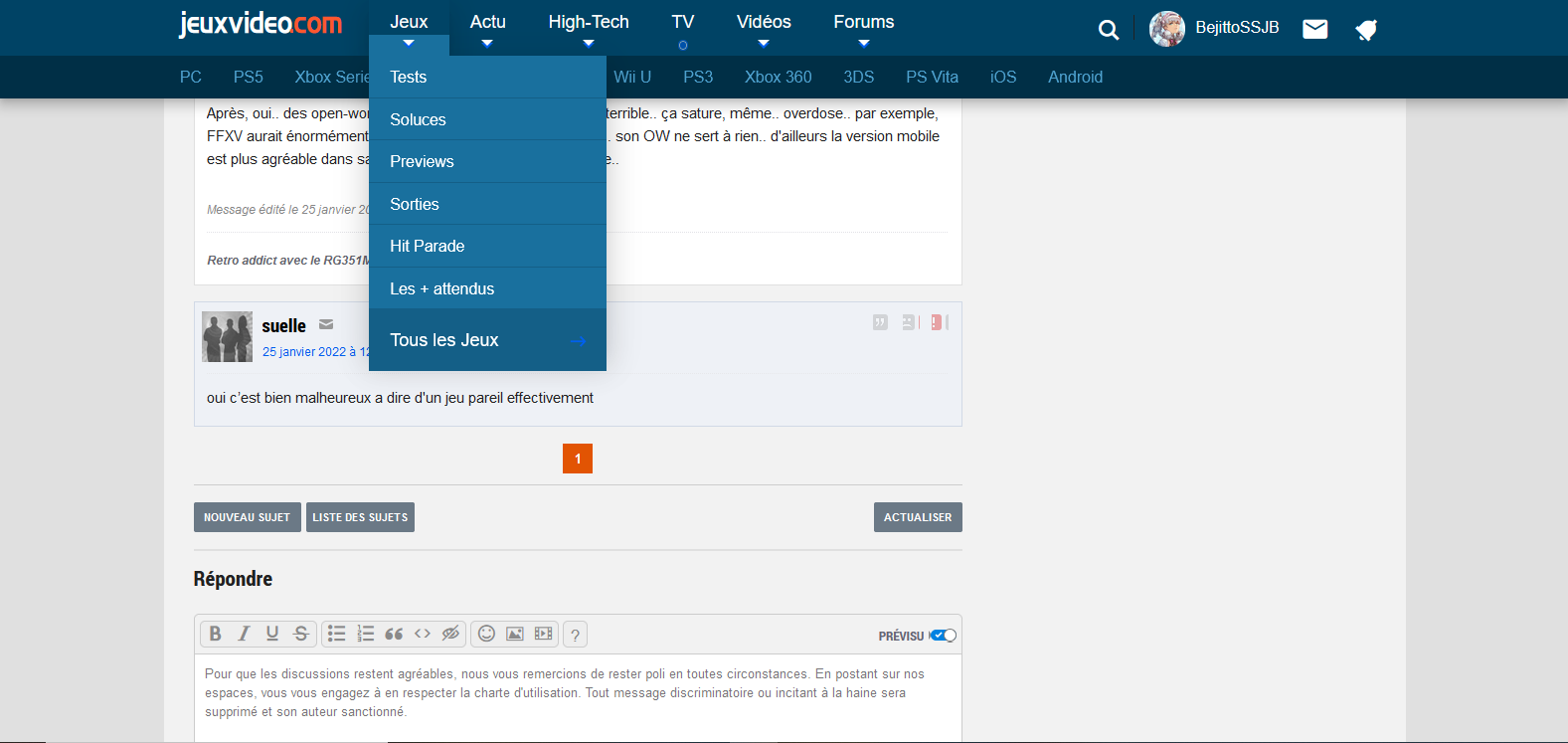The width and height of the screenshot is (1568, 743).
Task: Click the arrow next to Tous les Jeux
Action: pyautogui.click(x=578, y=341)
